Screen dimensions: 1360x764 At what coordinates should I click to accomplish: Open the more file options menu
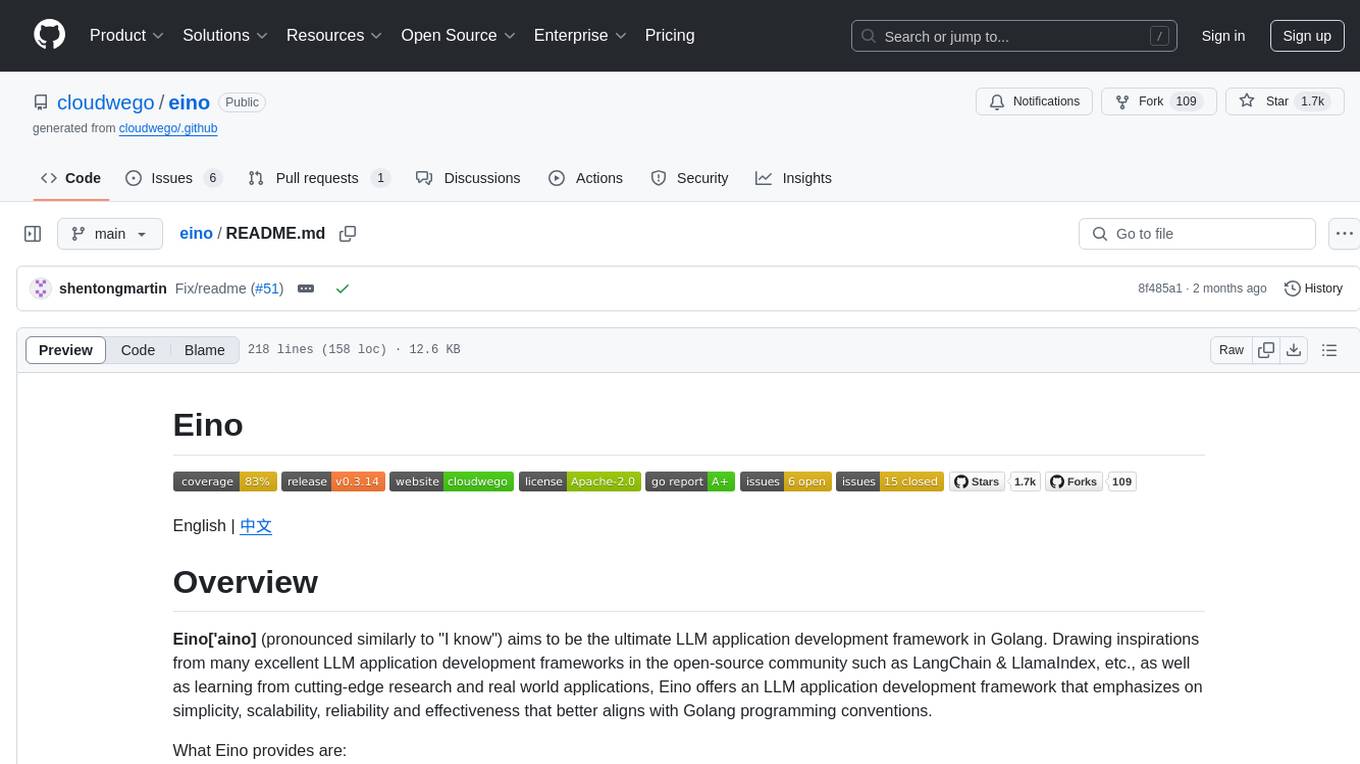coord(1345,234)
